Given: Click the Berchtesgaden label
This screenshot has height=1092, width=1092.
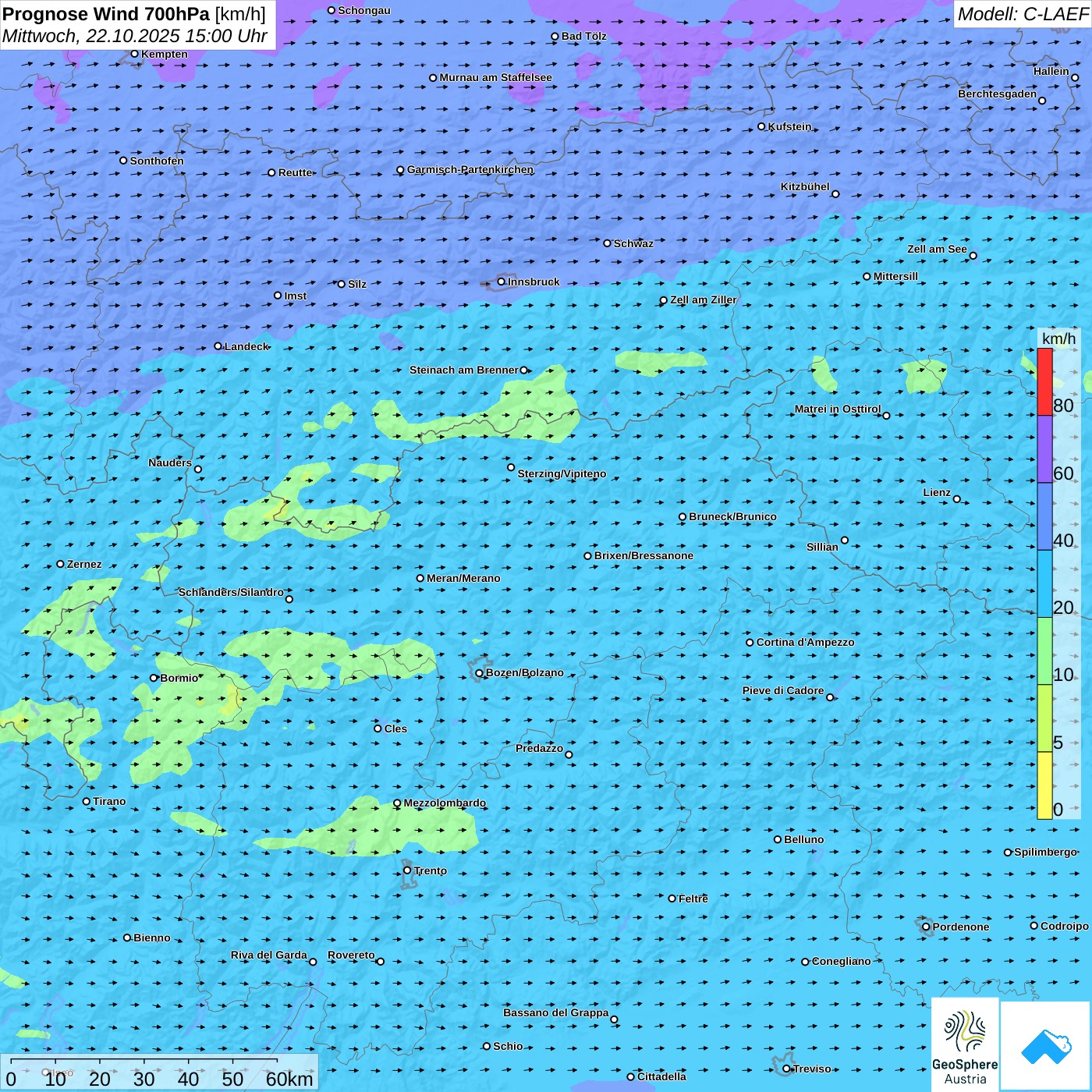Looking at the screenshot, I should coord(998,94).
